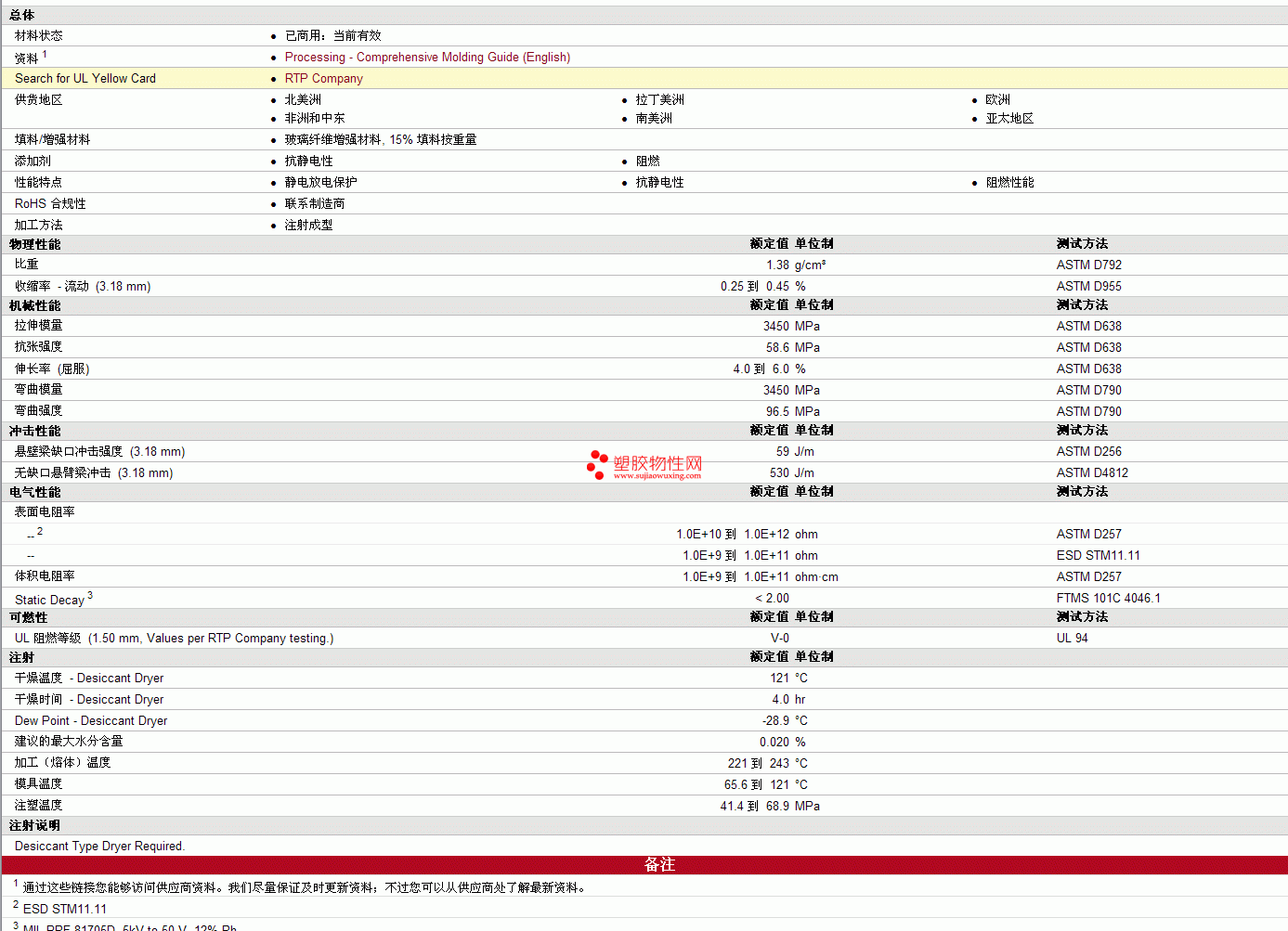Select the 亚太地区 region entry
Image resolution: width=1288 pixels, height=931 pixels.
point(1009,119)
